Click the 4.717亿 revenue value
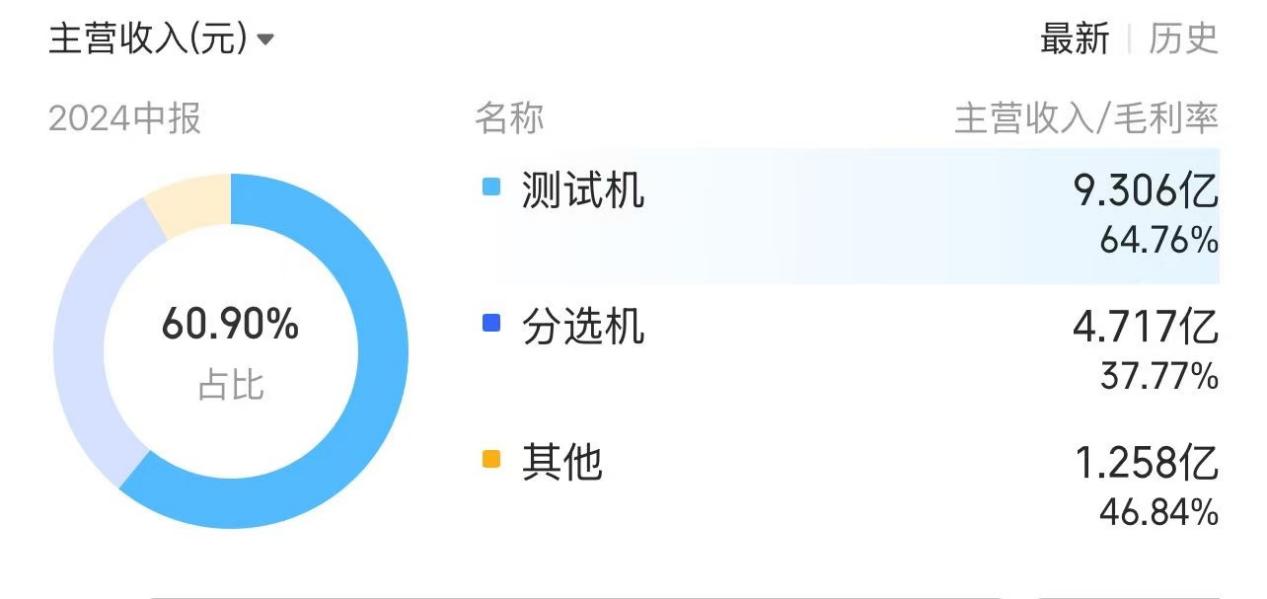The width and height of the screenshot is (1267, 599). coord(1146,326)
